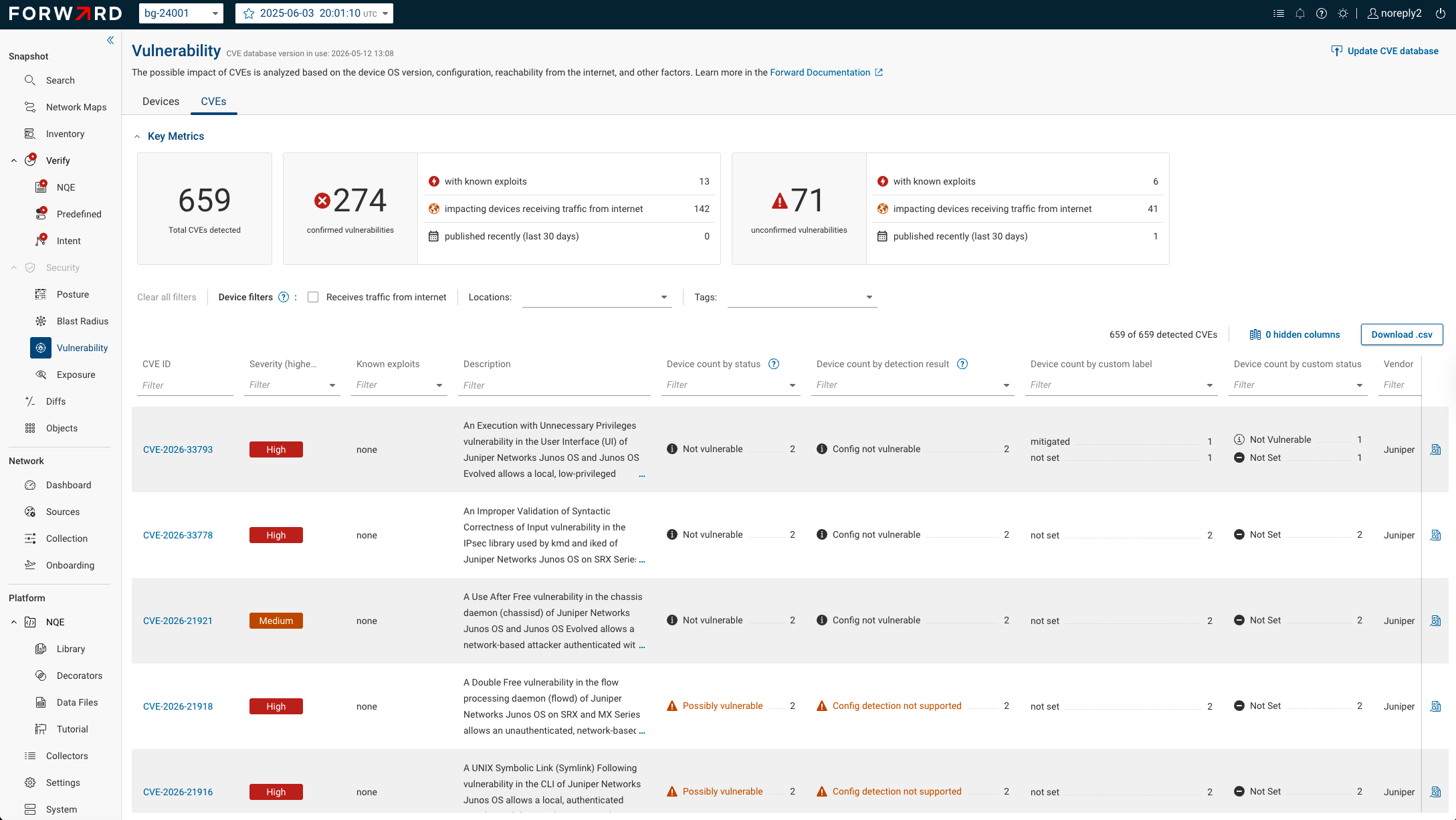Open Blast Radius in sidebar
The width and height of the screenshot is (1456, 820).
tap(82, 321)
